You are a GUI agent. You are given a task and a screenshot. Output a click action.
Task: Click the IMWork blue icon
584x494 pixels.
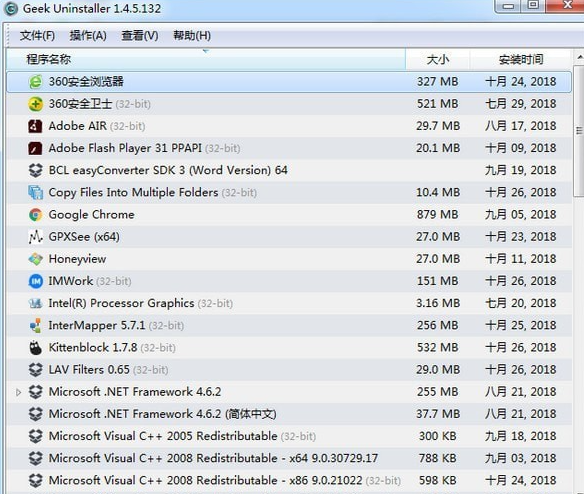tap(36, 281)
